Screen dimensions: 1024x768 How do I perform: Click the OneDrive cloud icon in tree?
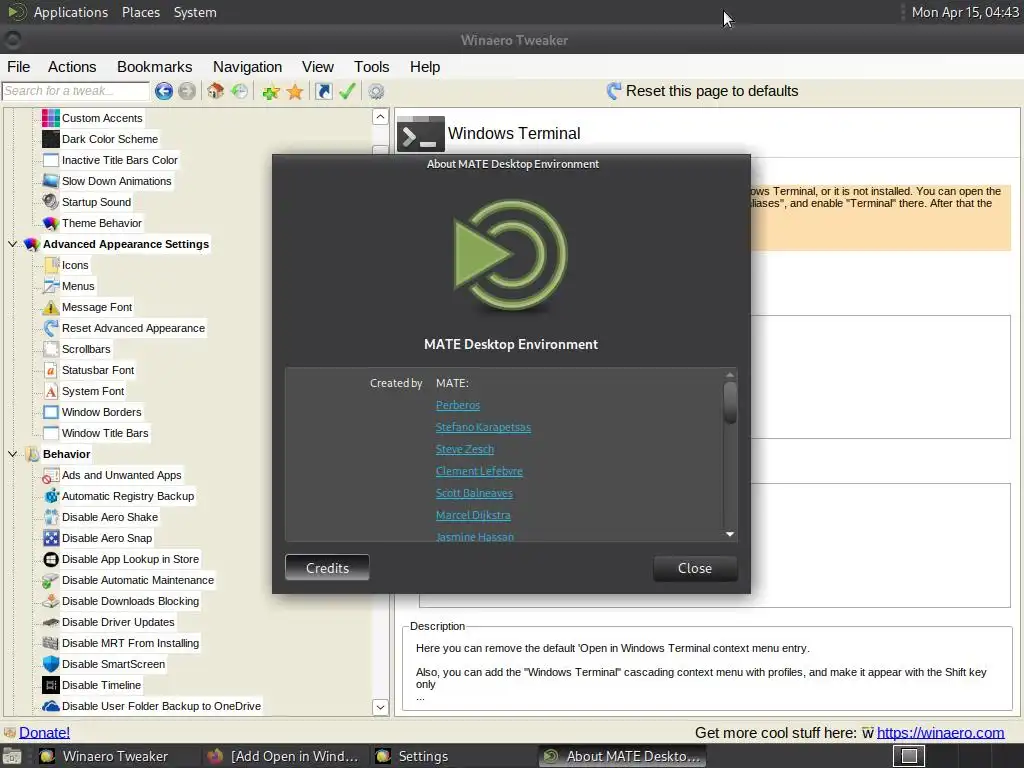[50, 706]
